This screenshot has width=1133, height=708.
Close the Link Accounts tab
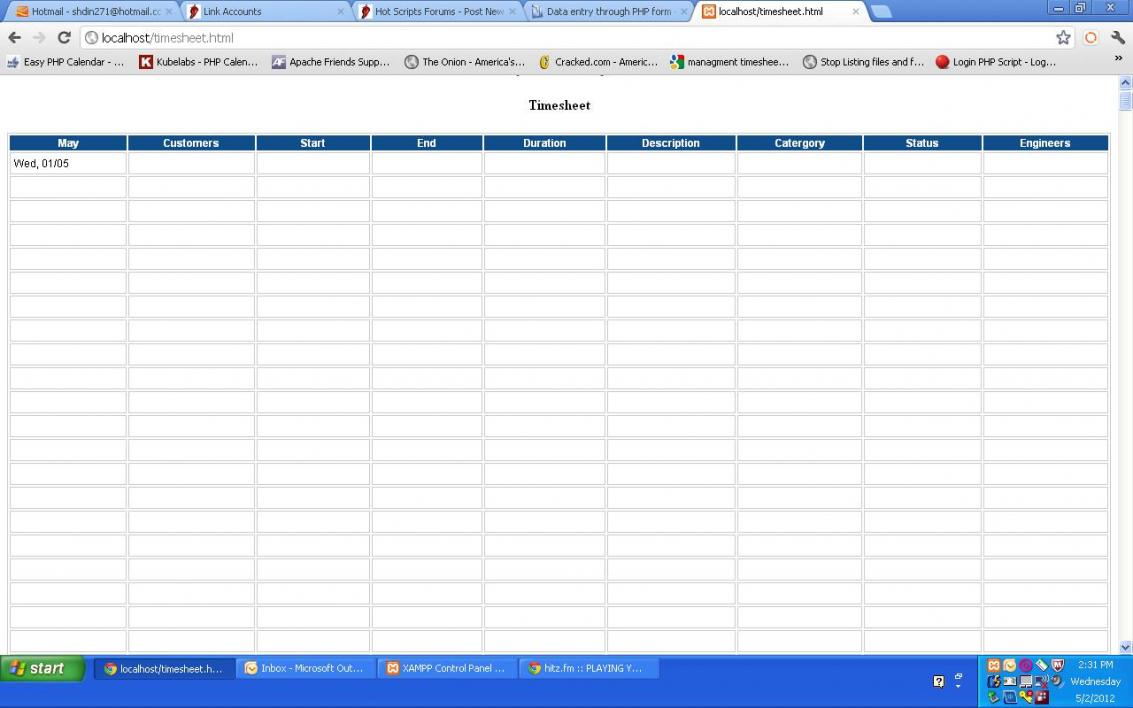point(340,12)
